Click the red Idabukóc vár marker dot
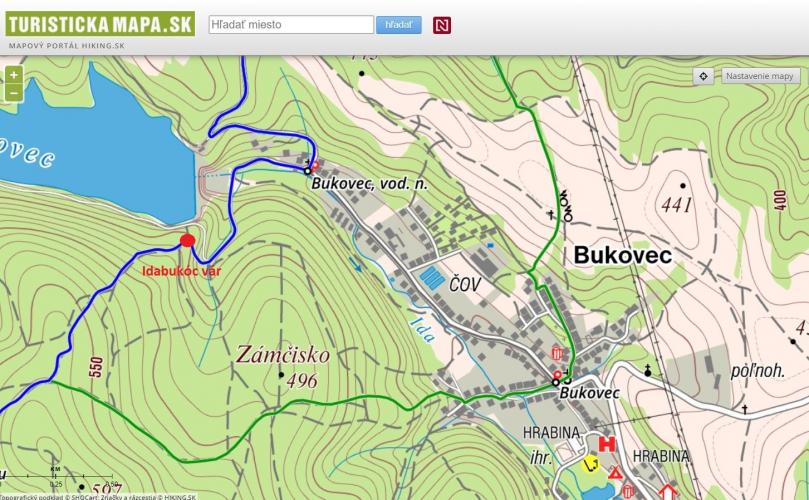 point(187,240)
